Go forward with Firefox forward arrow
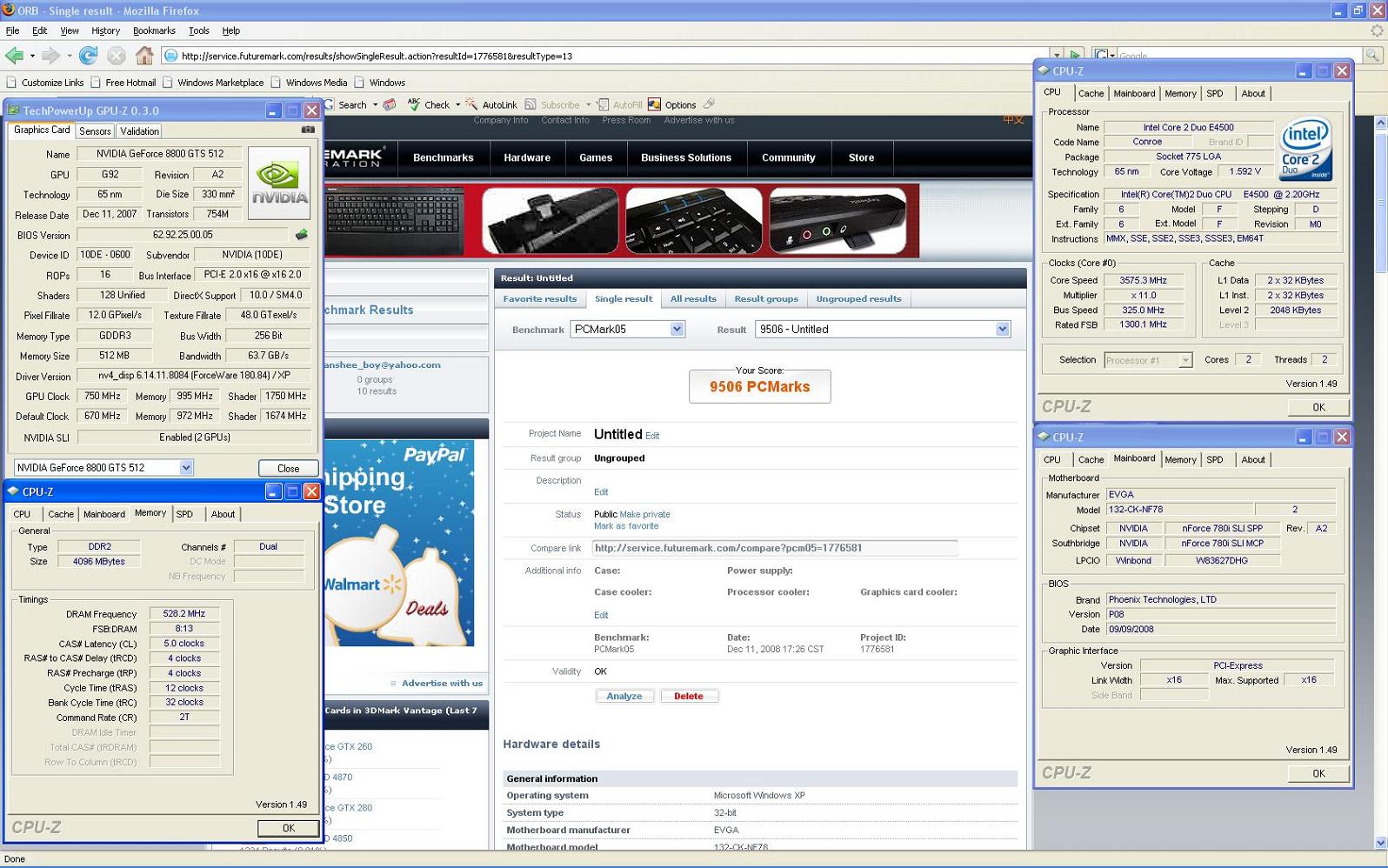This screenshot has width=1388, height=868. pyautogui.click(x=51, y=56)
